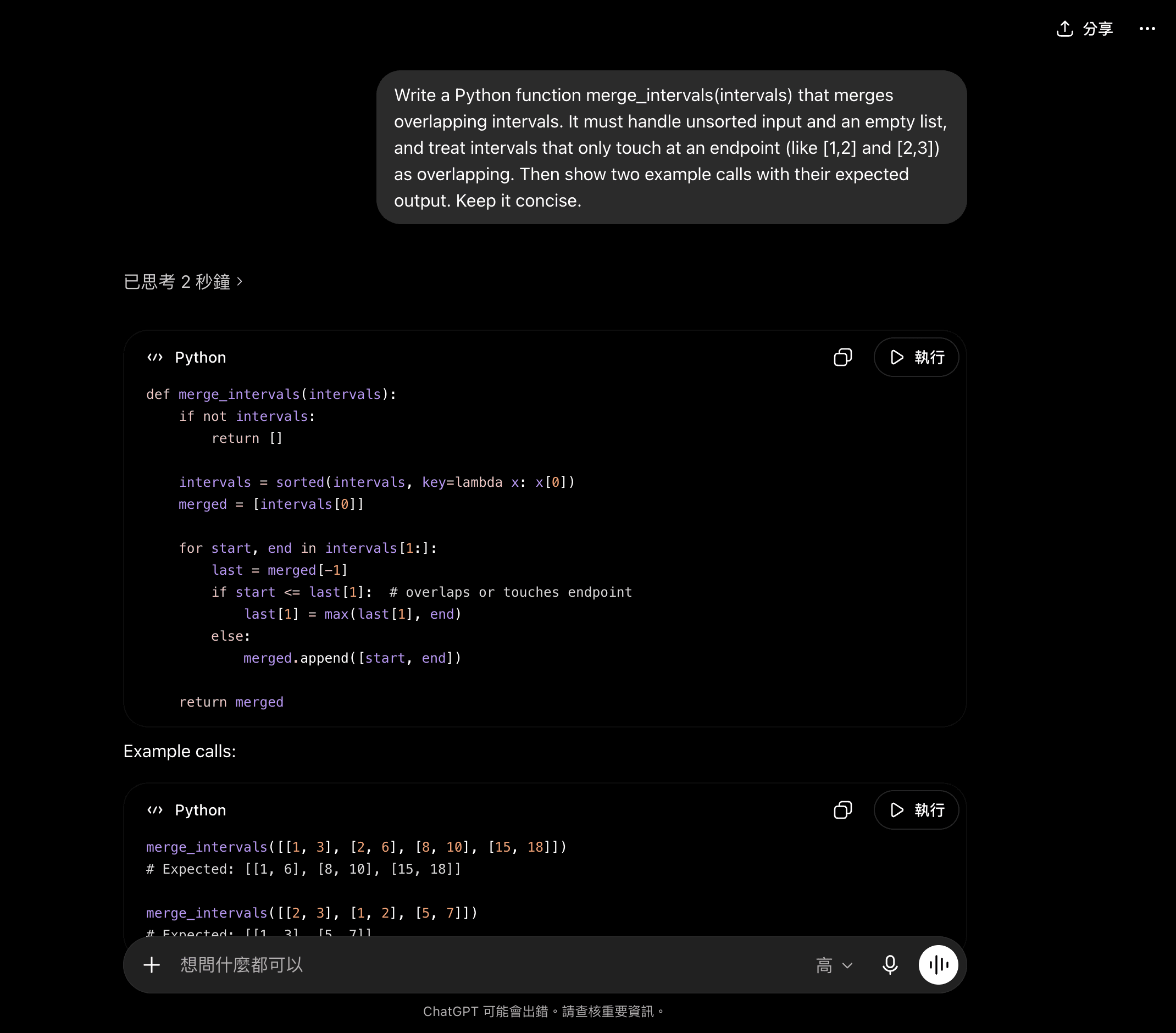Click the user prompt message bubble
This screenshot has height=1033, width=1176.
tap(671, 147)
